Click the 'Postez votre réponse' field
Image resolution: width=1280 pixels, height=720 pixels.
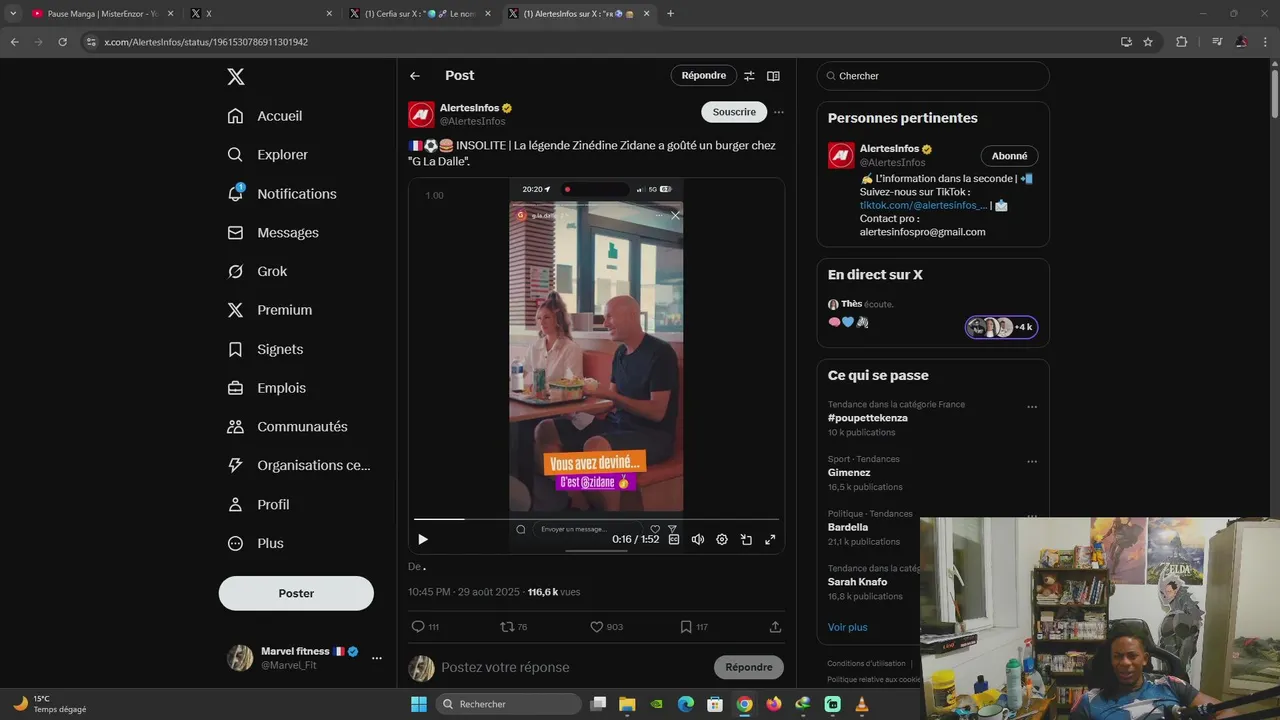tap(573, 668)
